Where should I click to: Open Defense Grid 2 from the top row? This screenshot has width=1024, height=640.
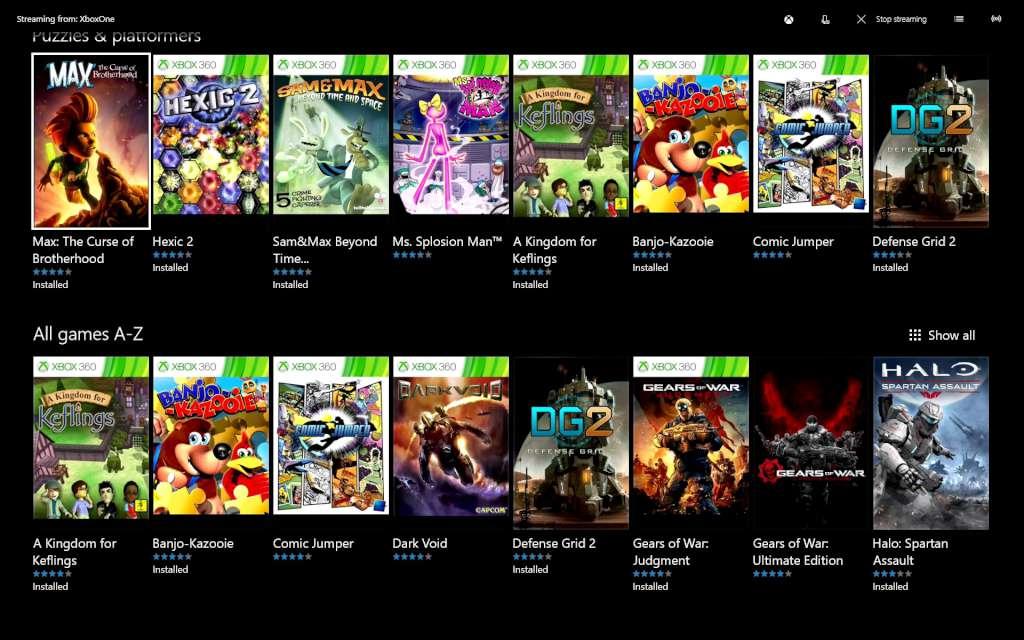point(930,141)
